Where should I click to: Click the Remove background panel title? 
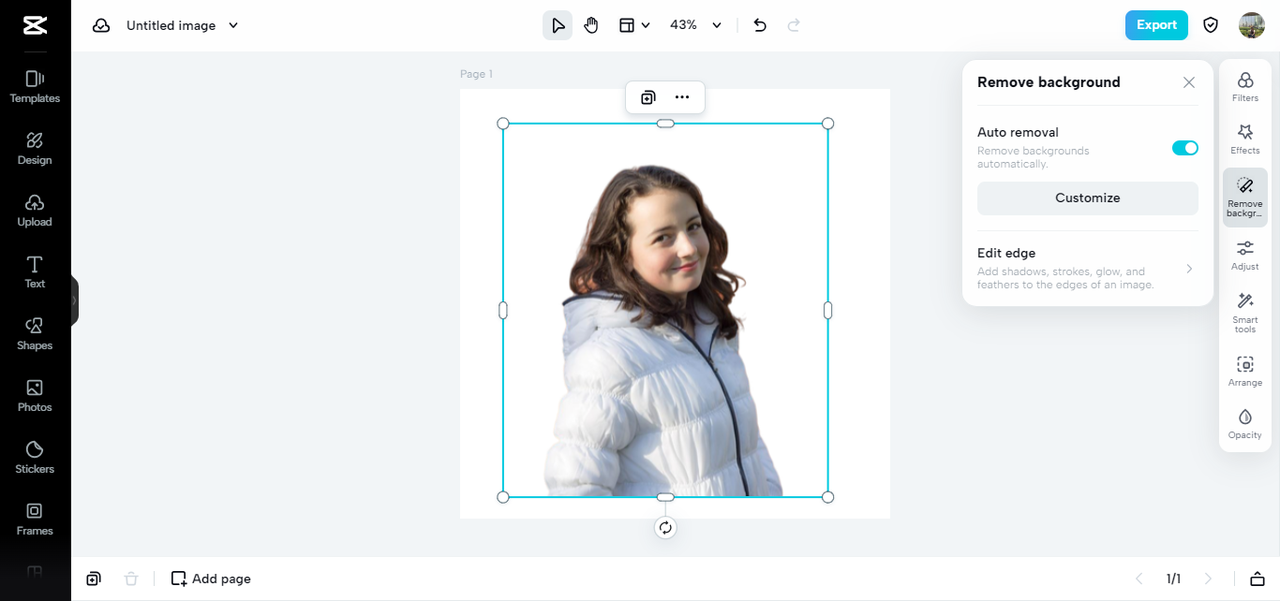(1048, 82)
